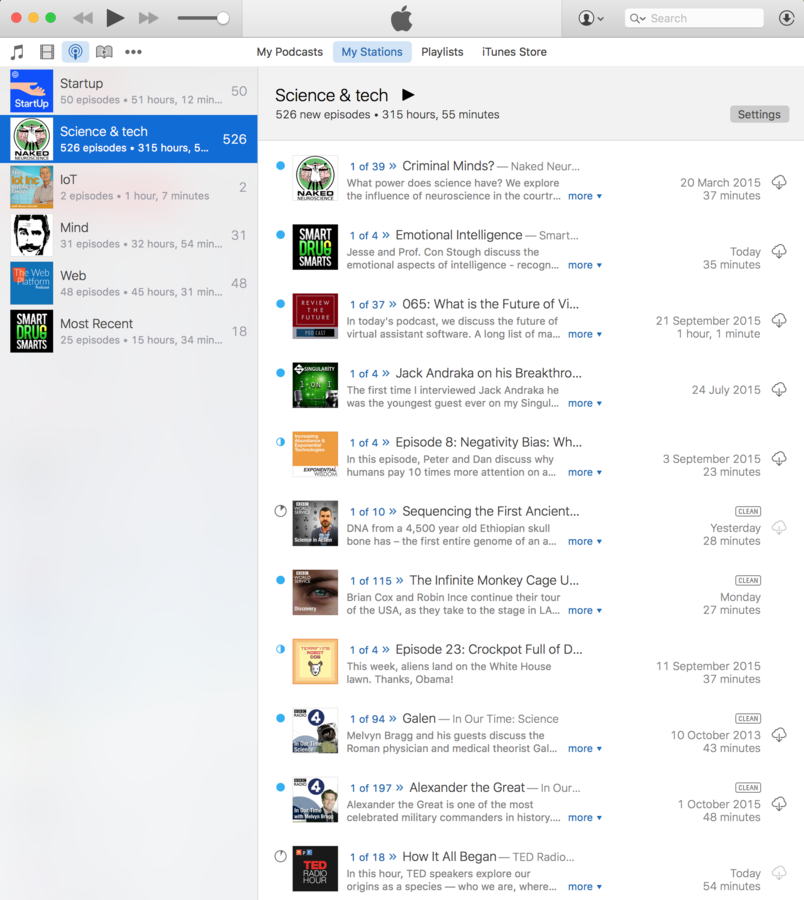Download Episode 8: Negativity Bias from cloud

tap(779, 459)
